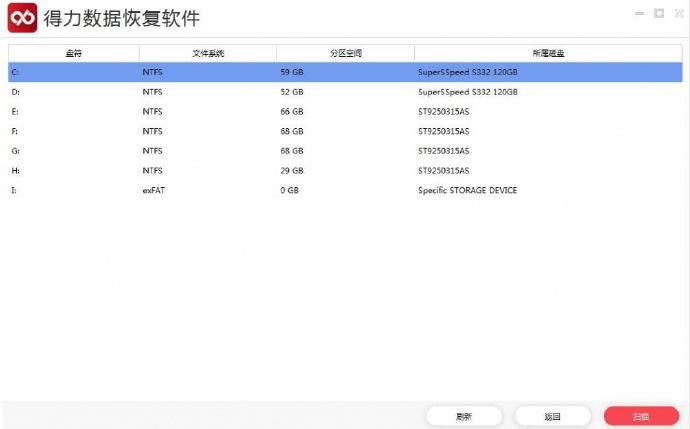Click ST9250315AS in the H: row
Viewport: 690px width, 429px height.
coord(444,171)
